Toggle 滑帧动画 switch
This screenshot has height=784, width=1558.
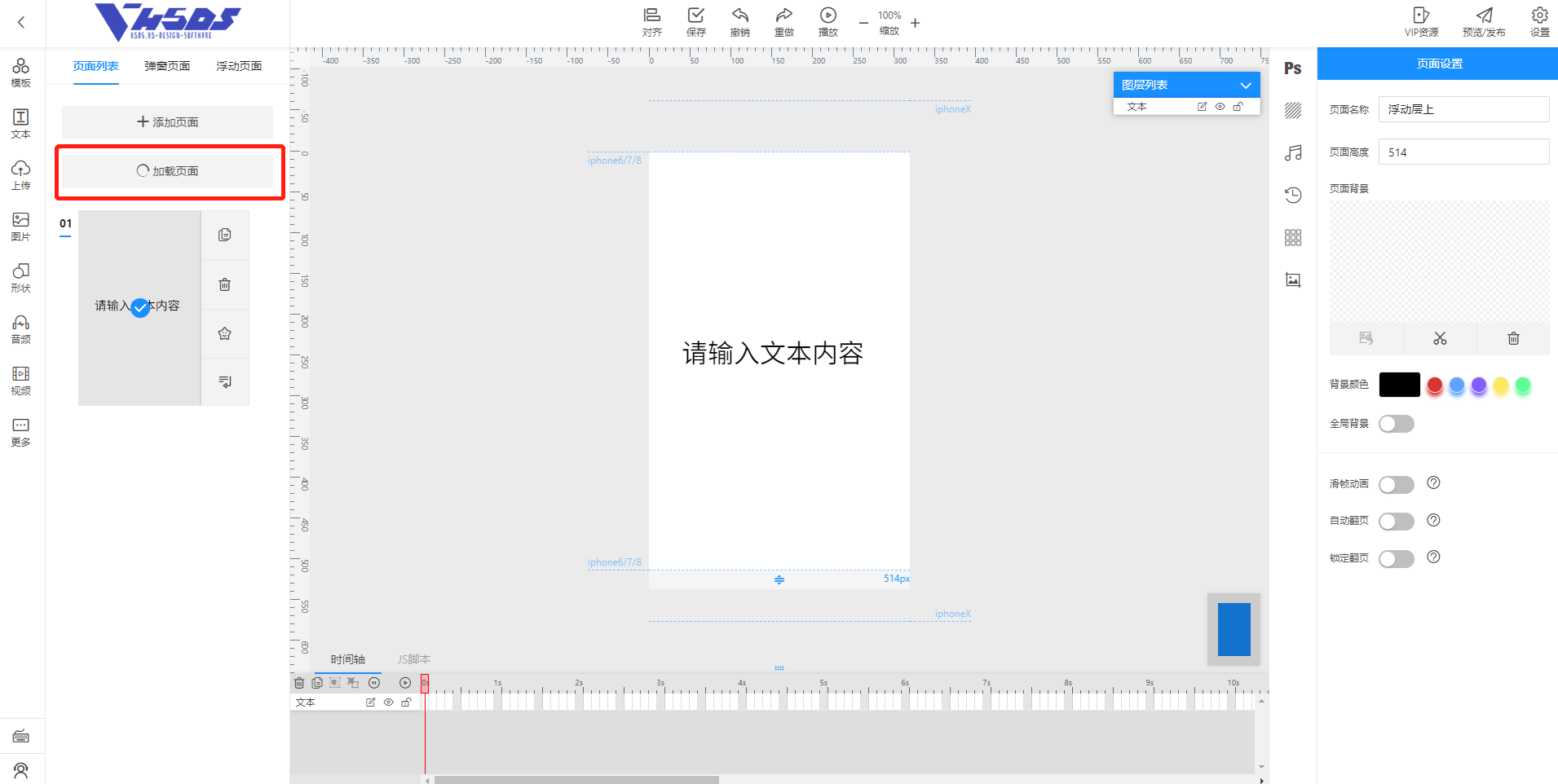tap(1397, 485)
